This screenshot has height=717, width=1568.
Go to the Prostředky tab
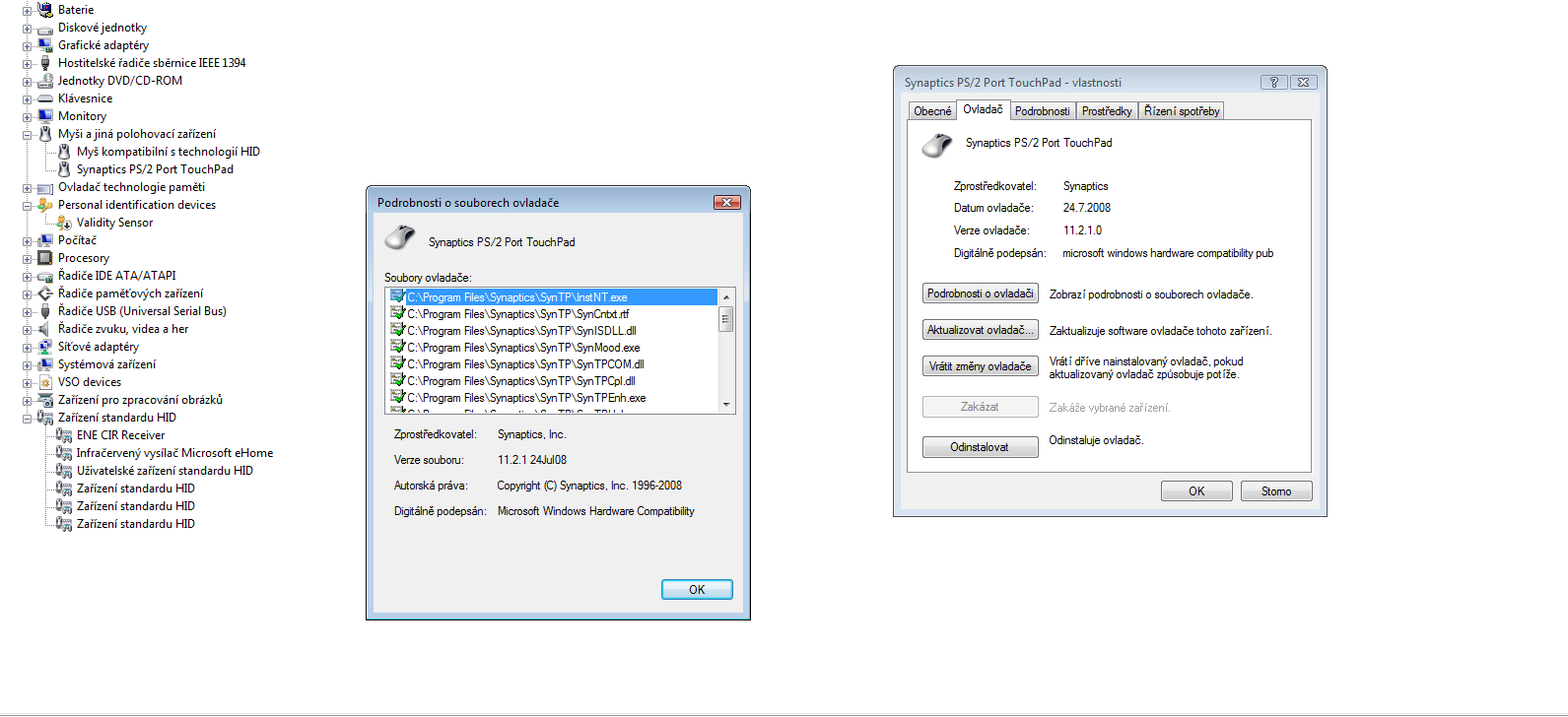click(1107, 111)
